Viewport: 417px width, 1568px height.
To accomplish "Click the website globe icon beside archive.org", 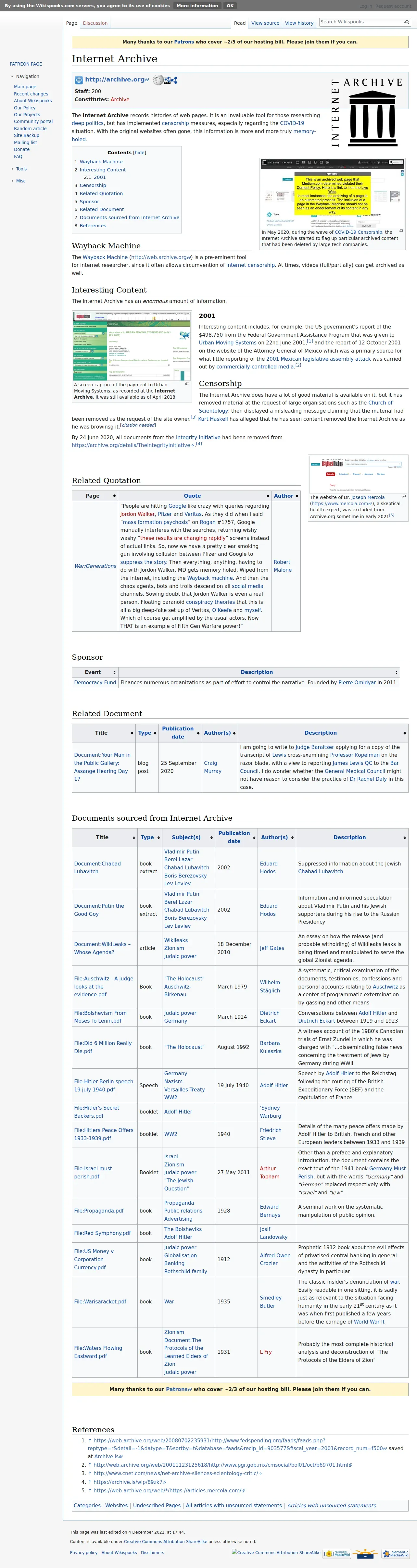I will point(79,80).
